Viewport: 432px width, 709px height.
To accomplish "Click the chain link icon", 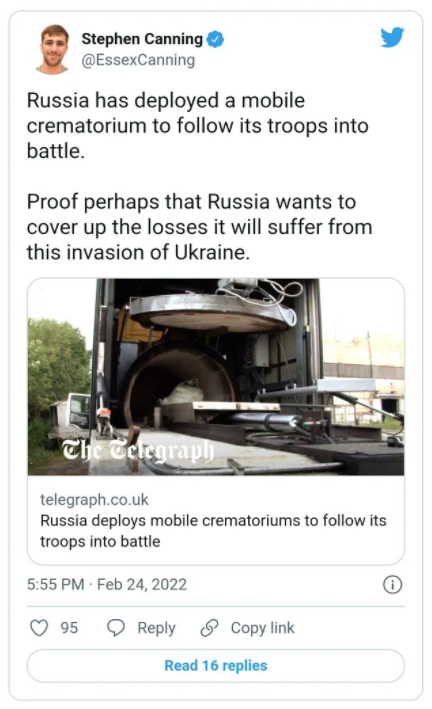I will pyautogui.click(x=209, y=628).
